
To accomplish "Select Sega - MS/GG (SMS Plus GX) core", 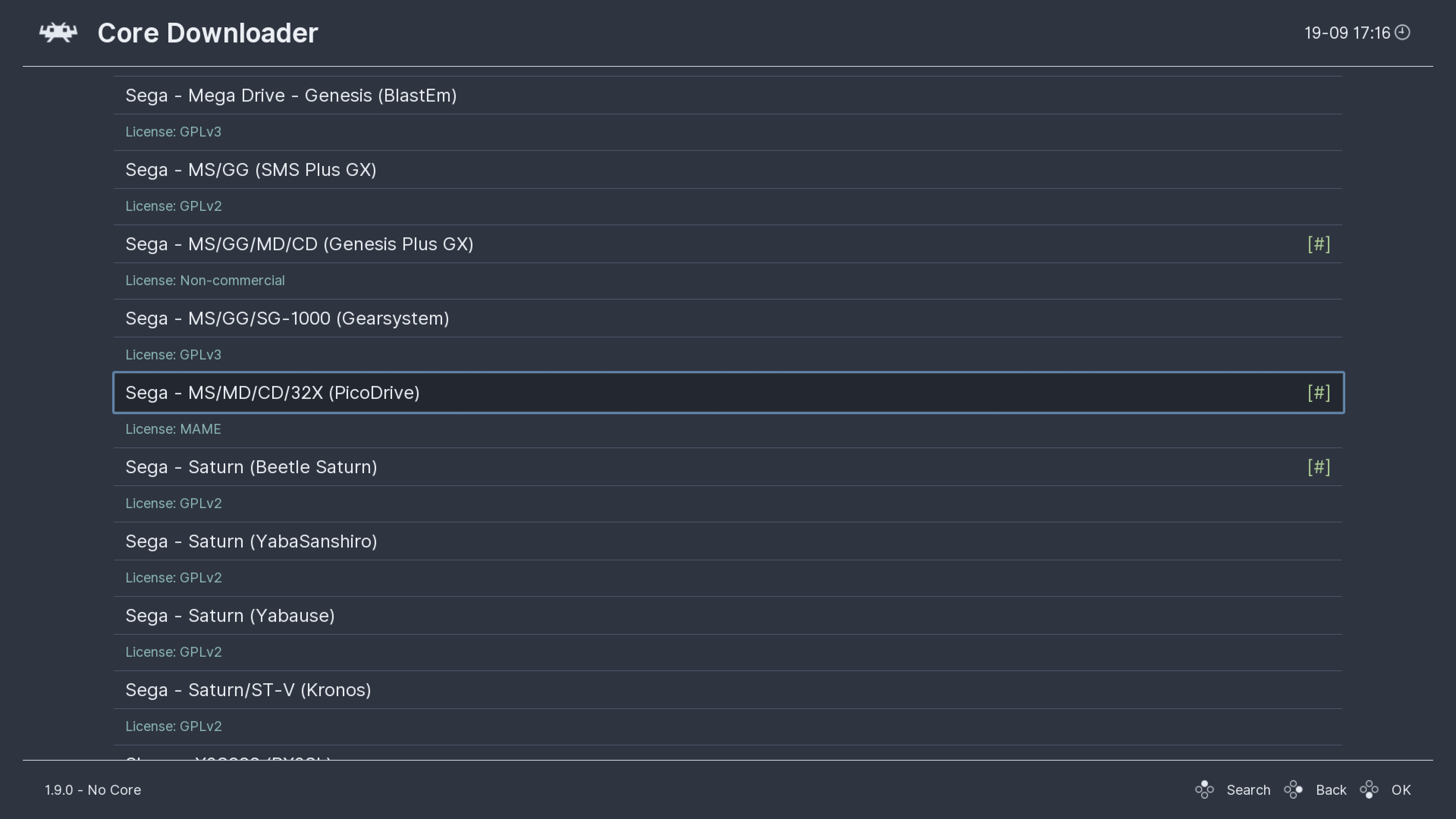I will pyautogui.click(x=728, y=169).
